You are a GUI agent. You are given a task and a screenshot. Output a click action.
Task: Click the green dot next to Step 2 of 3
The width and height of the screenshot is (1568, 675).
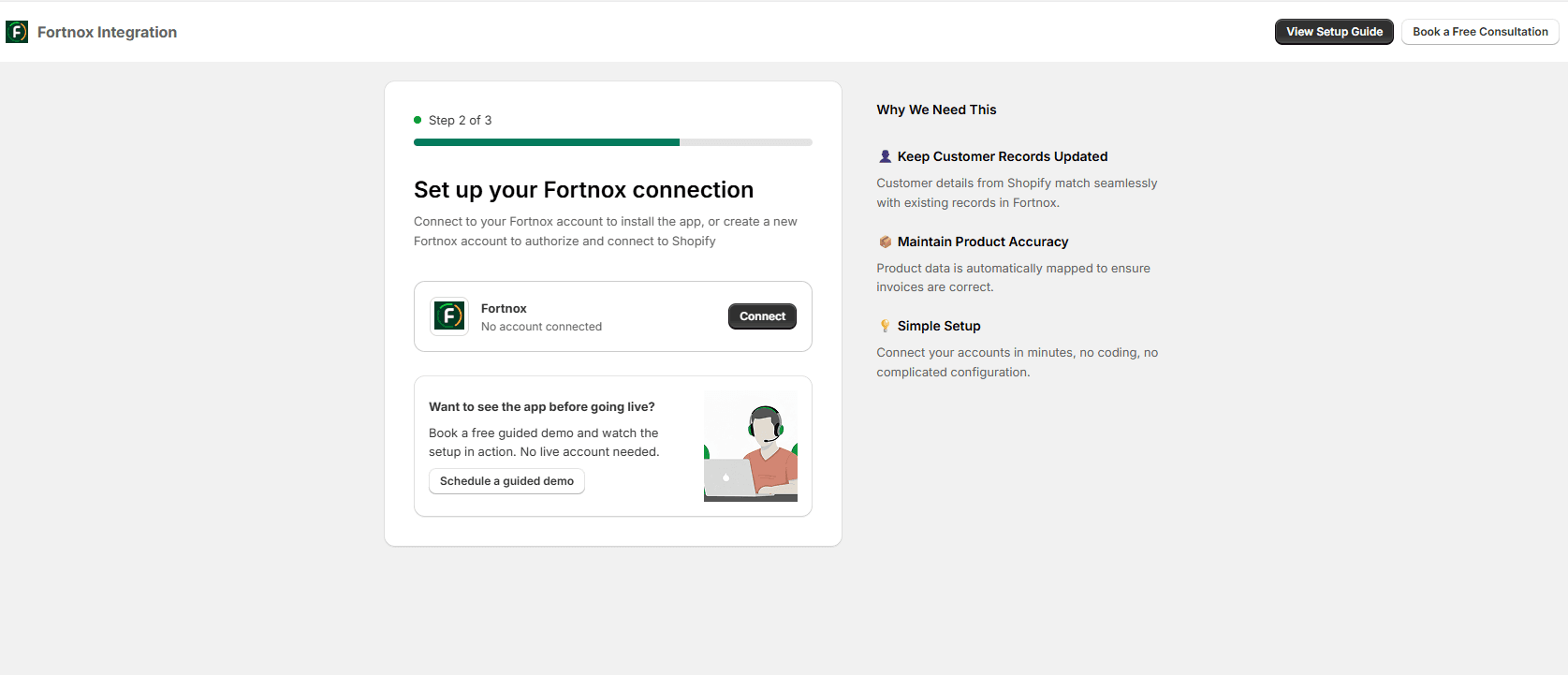418,120
